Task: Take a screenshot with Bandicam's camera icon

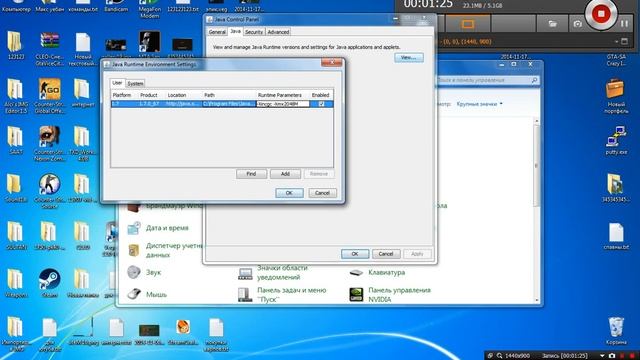Action: 577,24
